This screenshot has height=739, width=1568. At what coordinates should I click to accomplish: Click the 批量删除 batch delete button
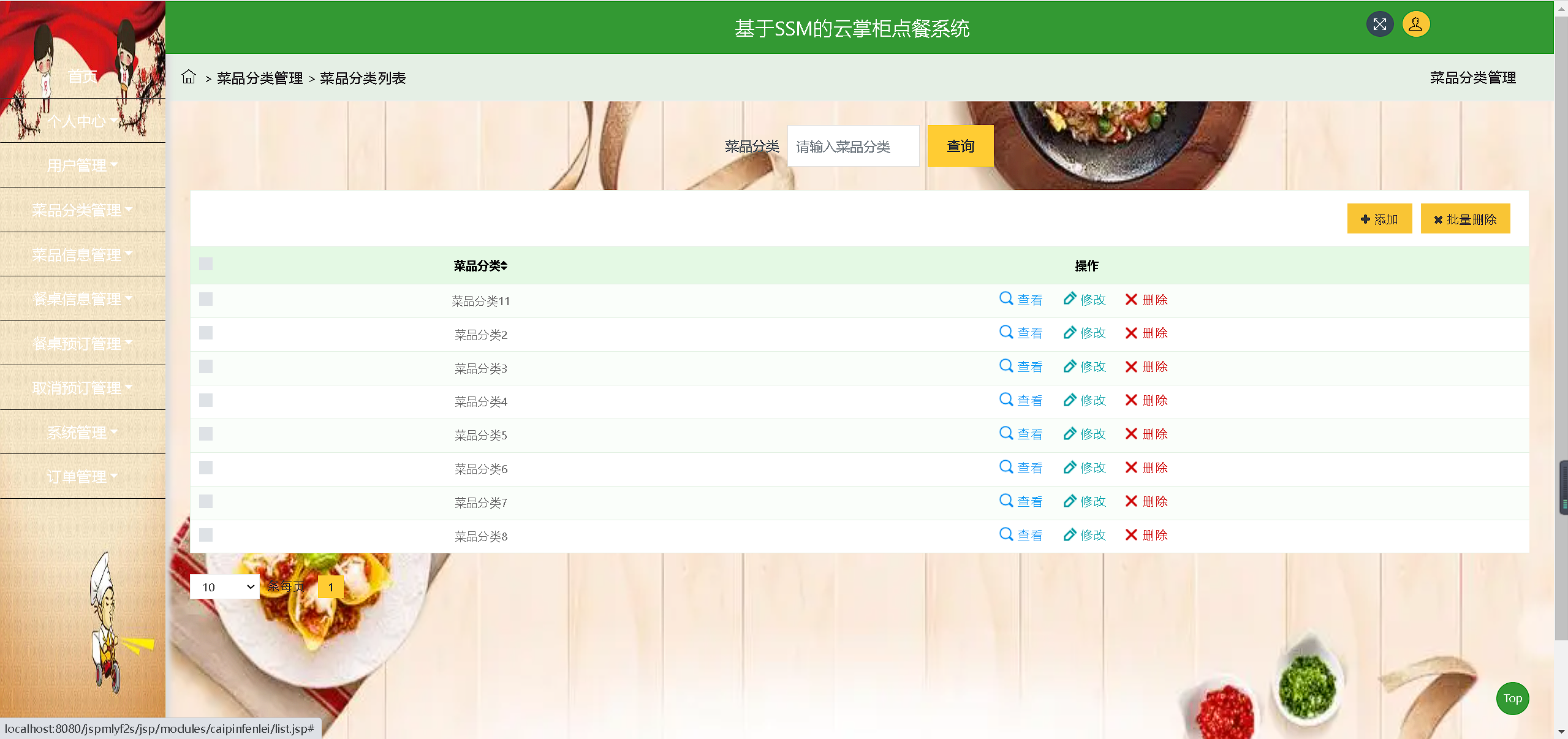coord(1465,219)
